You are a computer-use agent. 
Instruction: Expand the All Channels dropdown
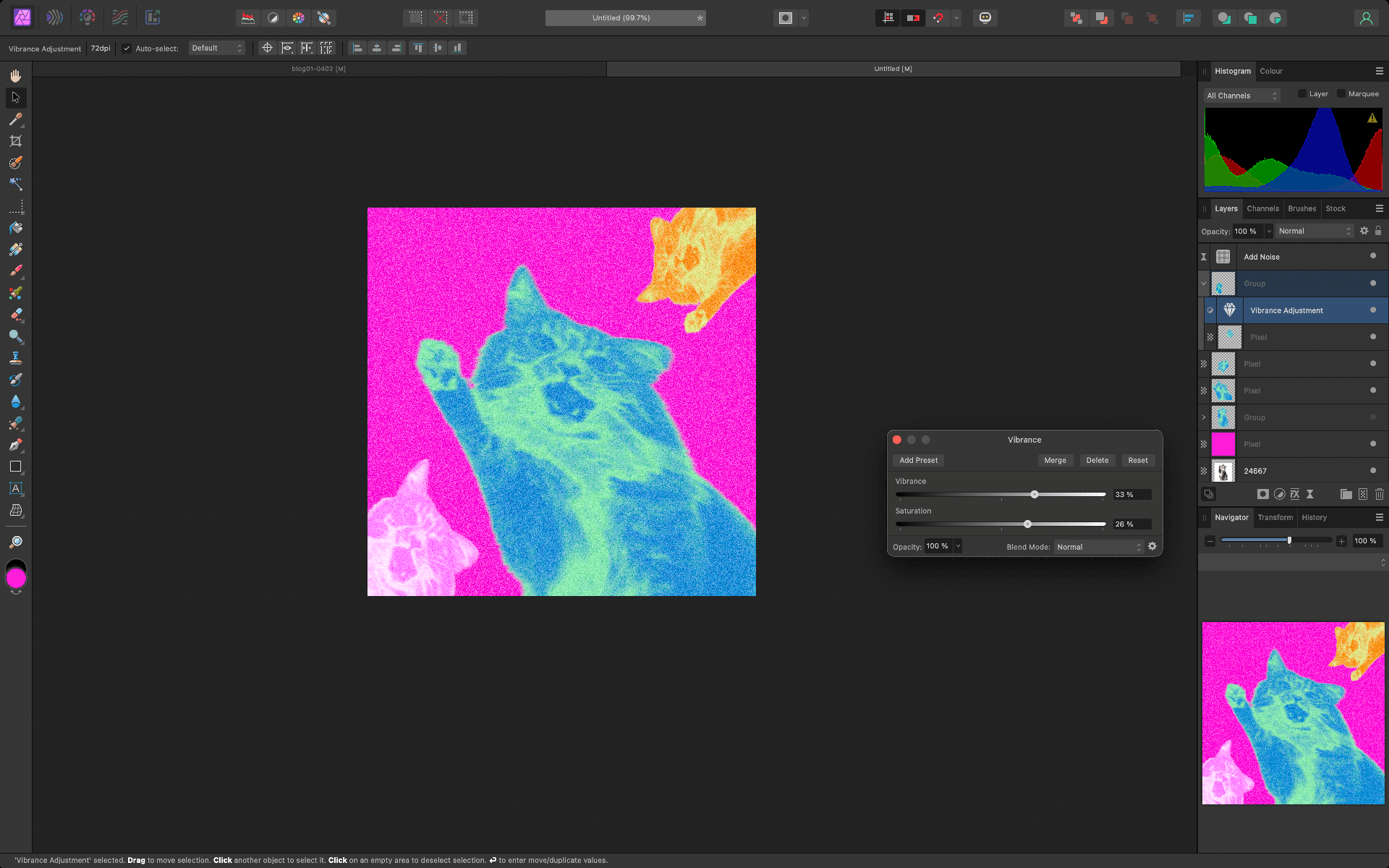1240,94
